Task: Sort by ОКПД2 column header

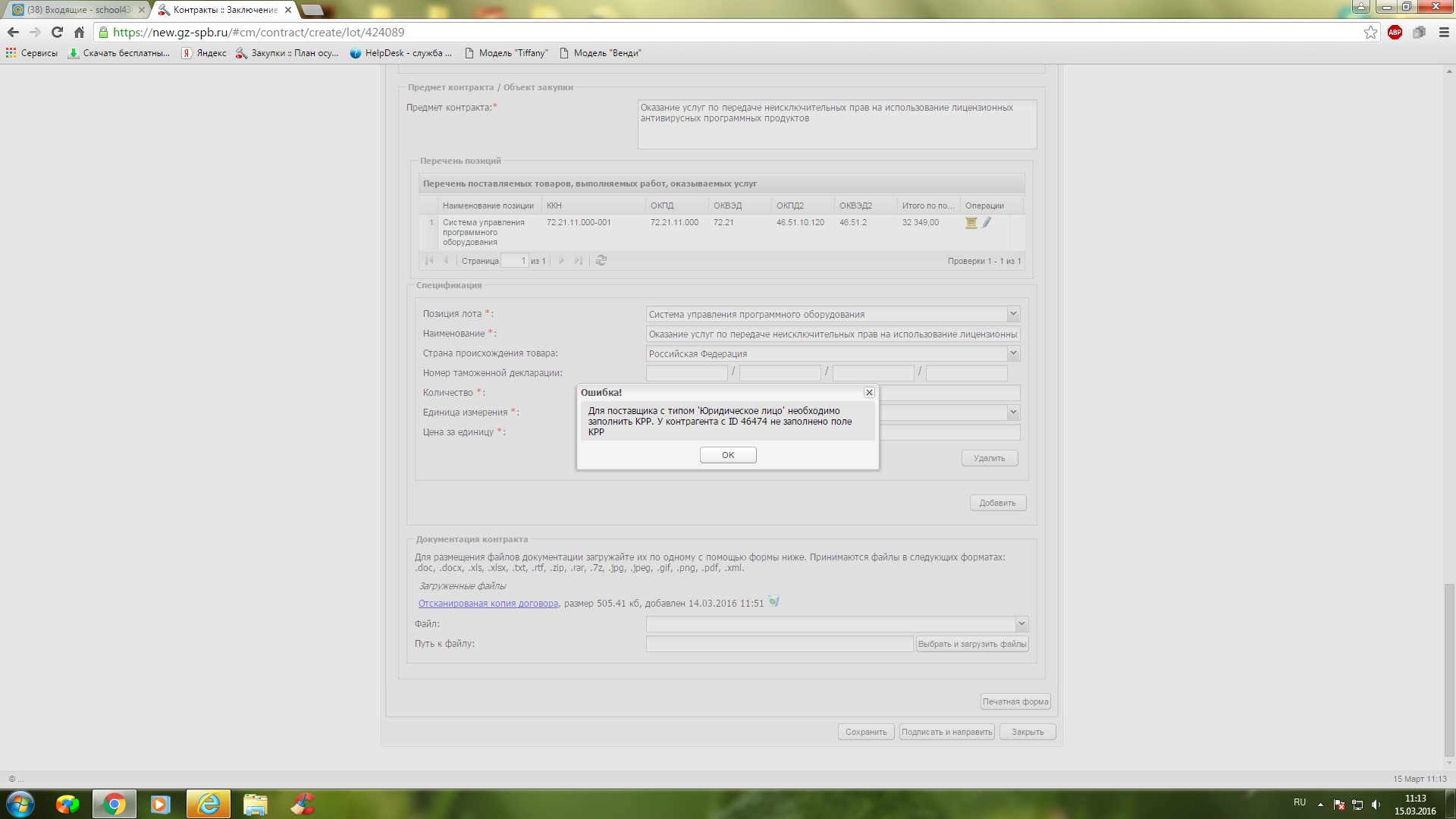Action: pos(802,206)
